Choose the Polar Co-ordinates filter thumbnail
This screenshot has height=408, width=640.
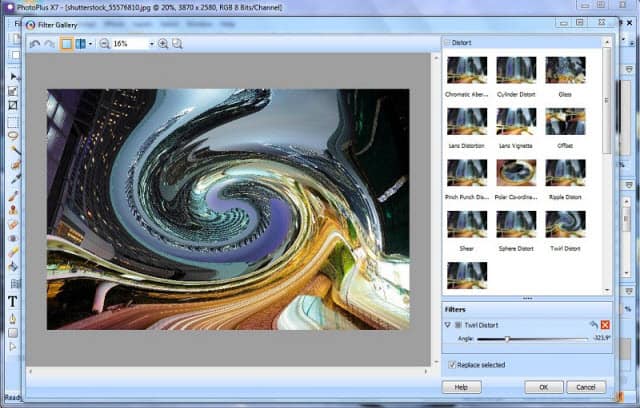517,172
